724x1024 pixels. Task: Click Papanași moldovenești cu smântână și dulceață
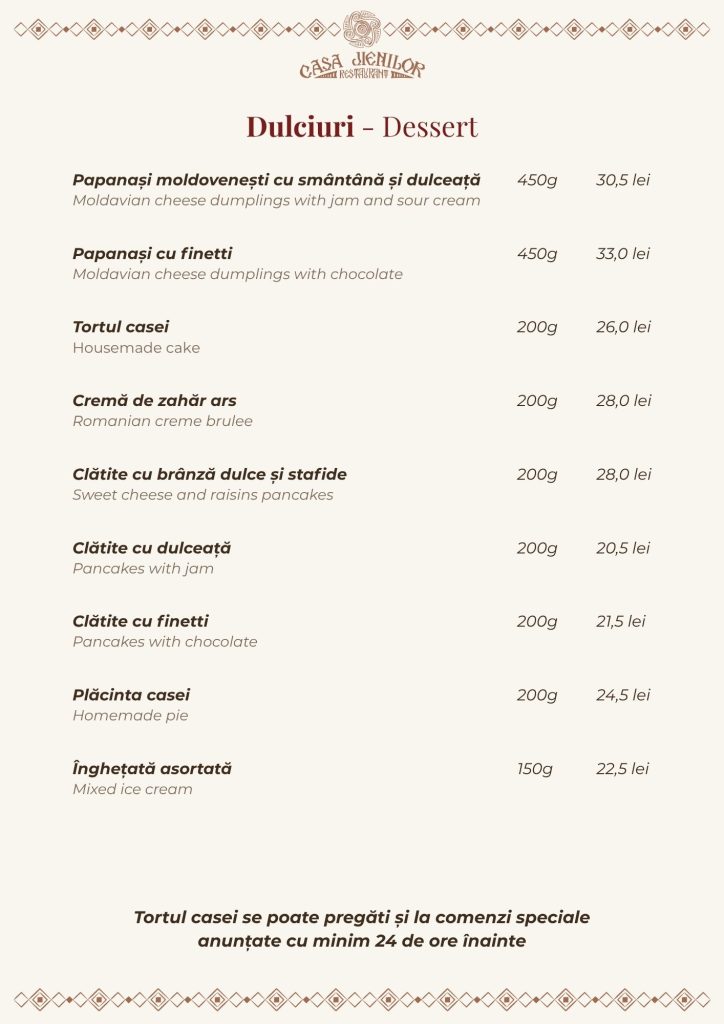(x=276, y=180)
